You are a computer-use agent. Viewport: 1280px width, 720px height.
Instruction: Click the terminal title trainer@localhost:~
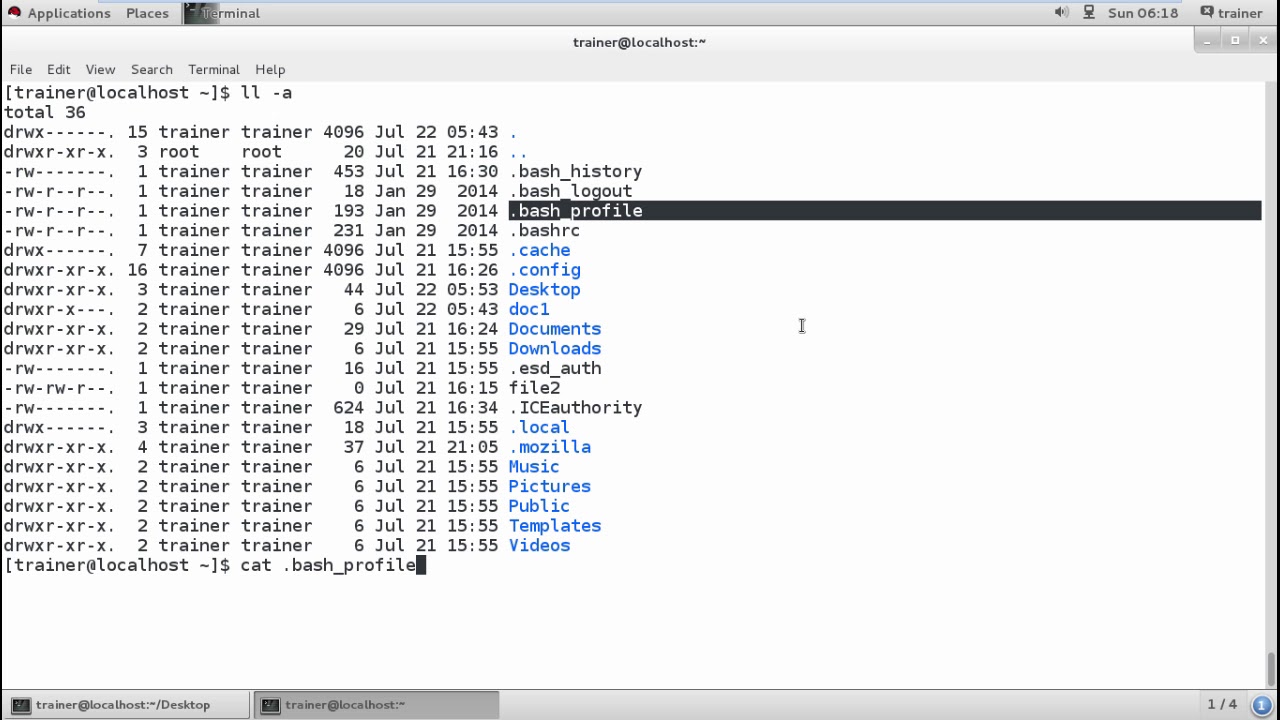point(640,41)
